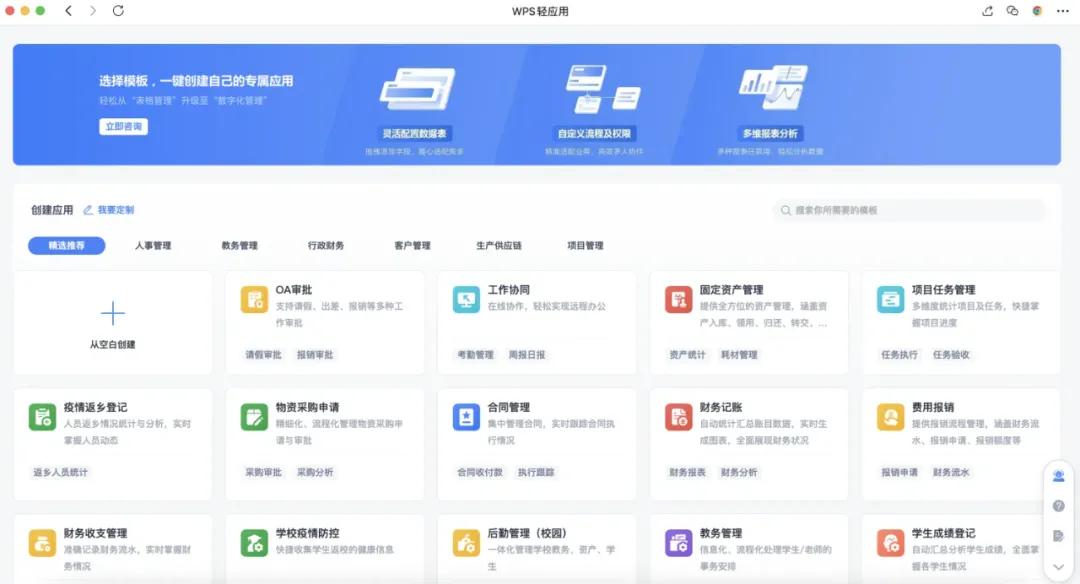Click the 执行跟踪 tag
This screenshot has width=1080, height=584.
(536, 472)
